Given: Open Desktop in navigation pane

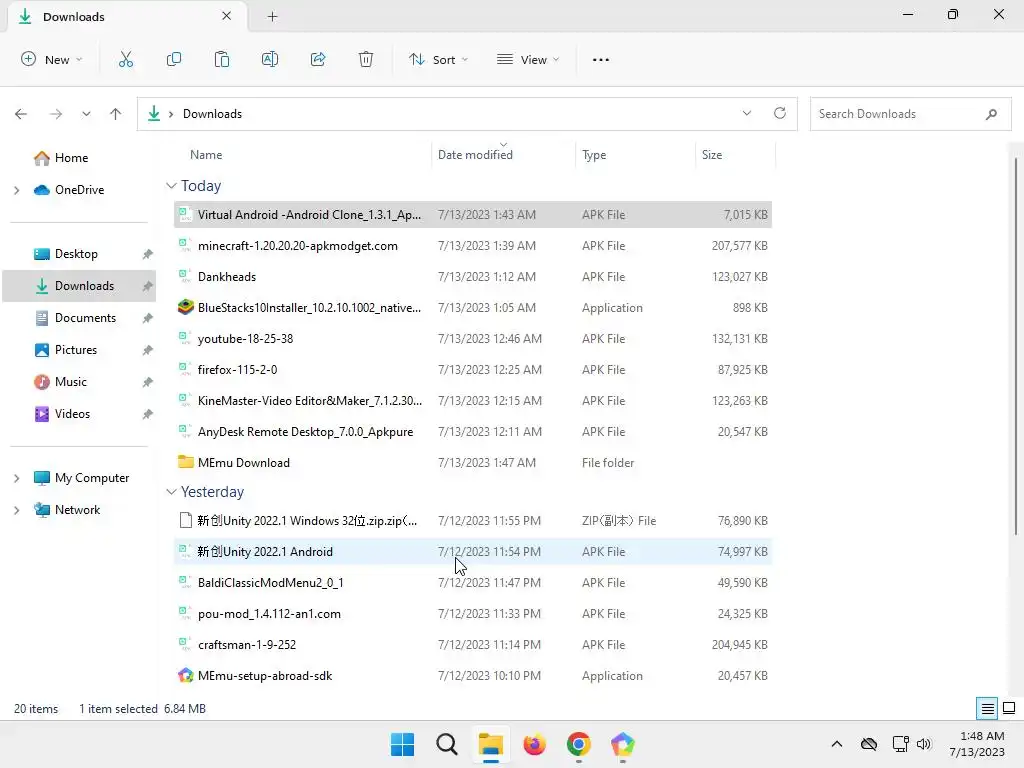Looking at the screenshot, I should [76, 254].
